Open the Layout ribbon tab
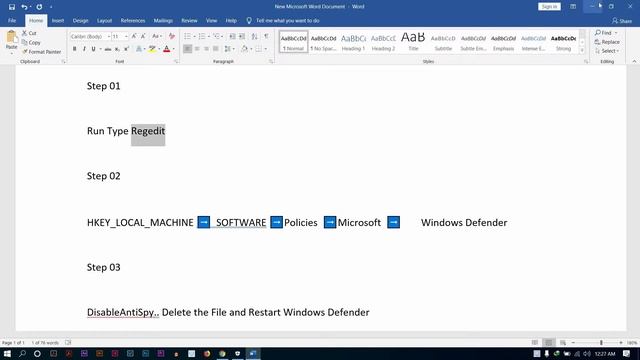The image size is (640, 360). click(x=104, y=20)
